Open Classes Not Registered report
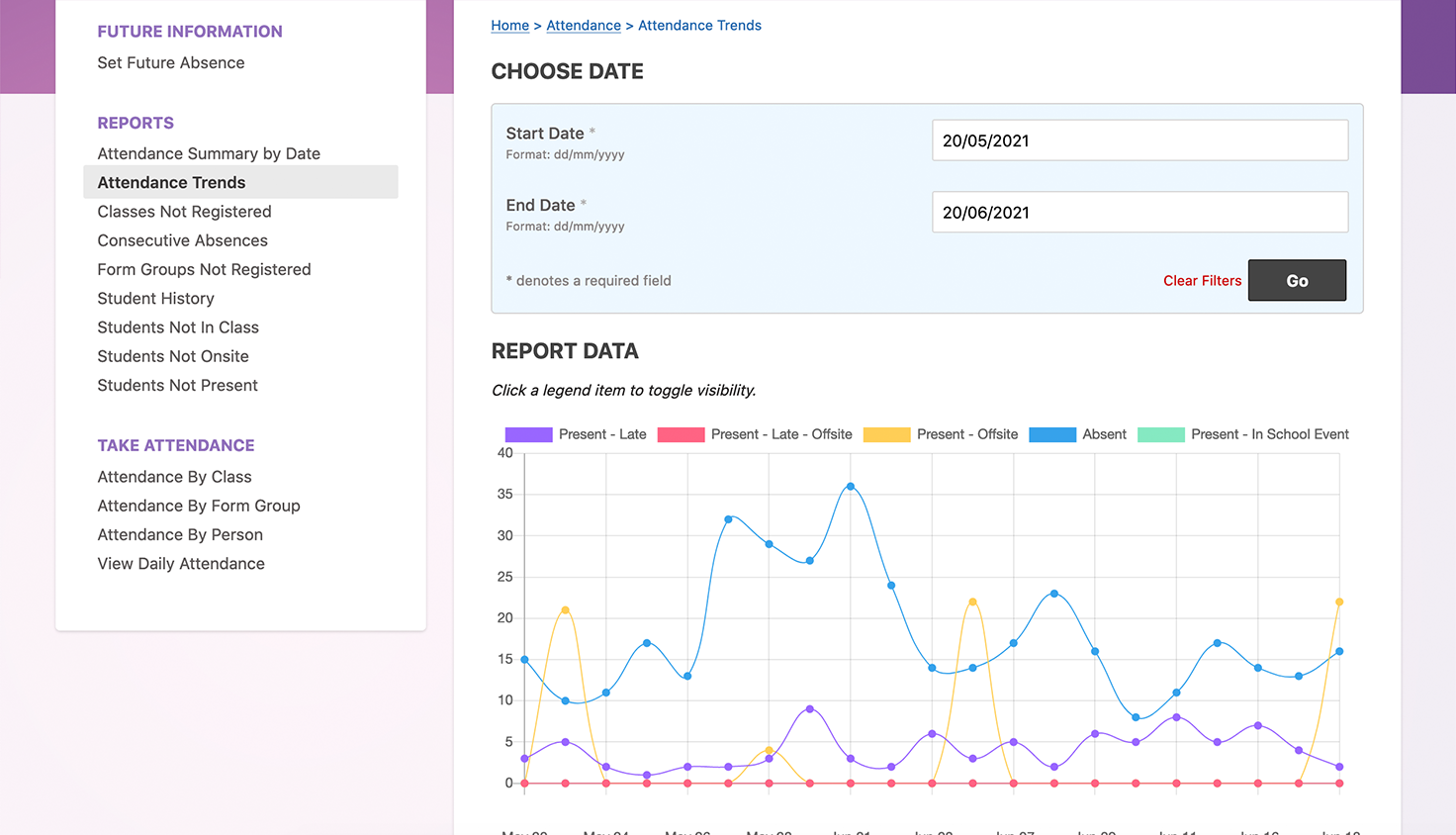Screen dimensions: 1456x835 [x=184, y=212]
